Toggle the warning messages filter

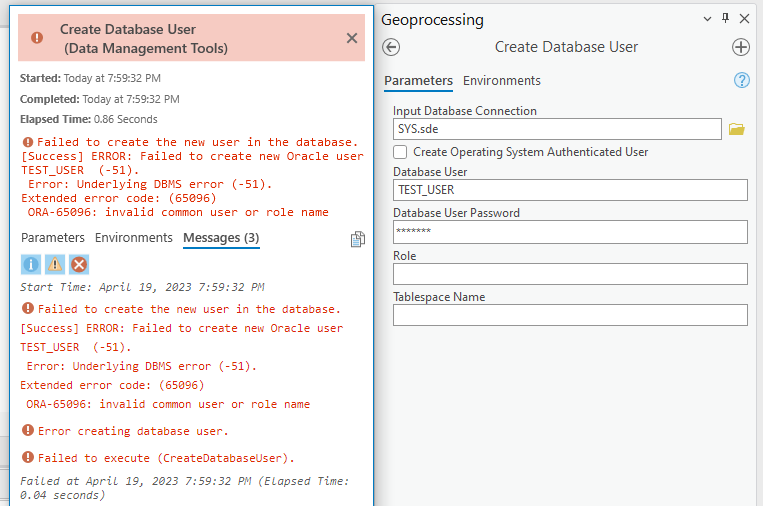click(55, 264)
